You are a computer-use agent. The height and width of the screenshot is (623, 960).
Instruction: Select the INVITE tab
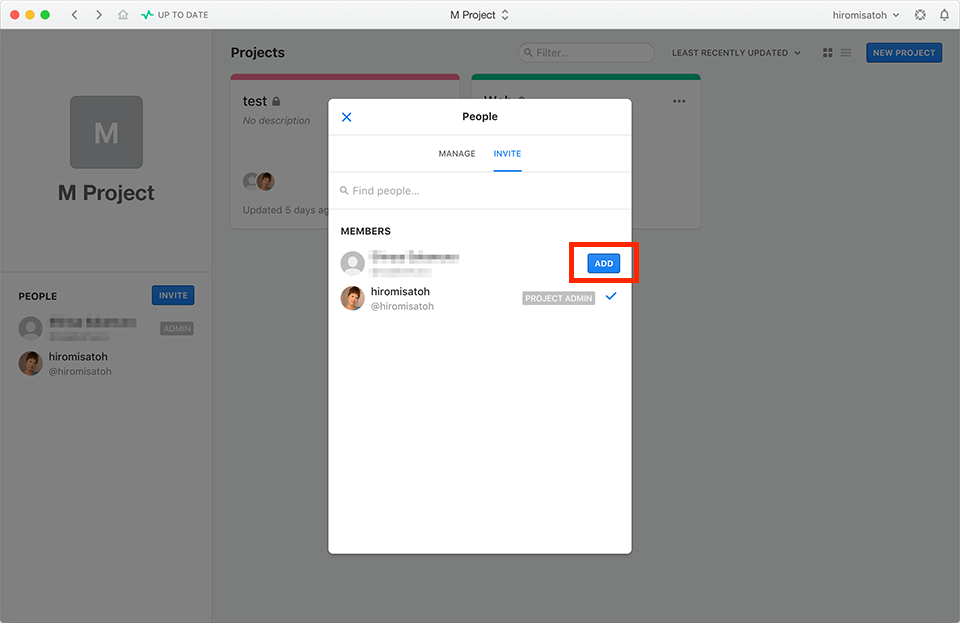[507, 154]
